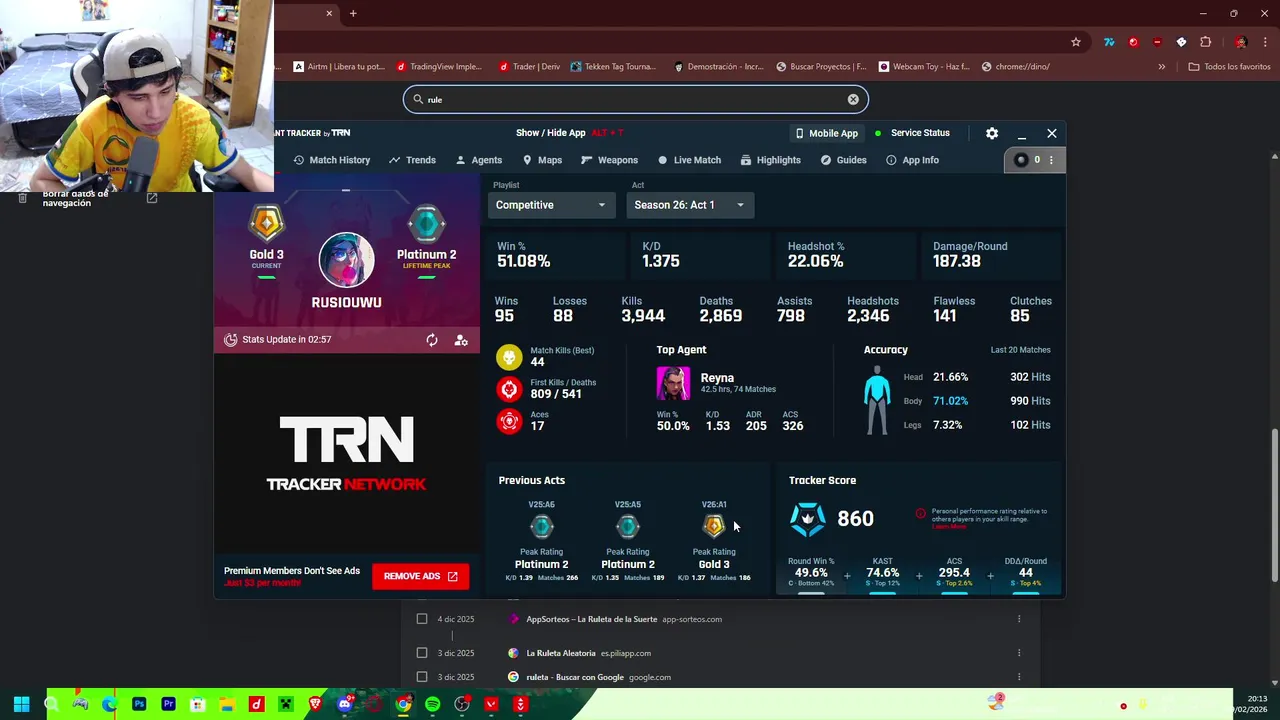Open a new Chrome tab

[x=353, y=13]
